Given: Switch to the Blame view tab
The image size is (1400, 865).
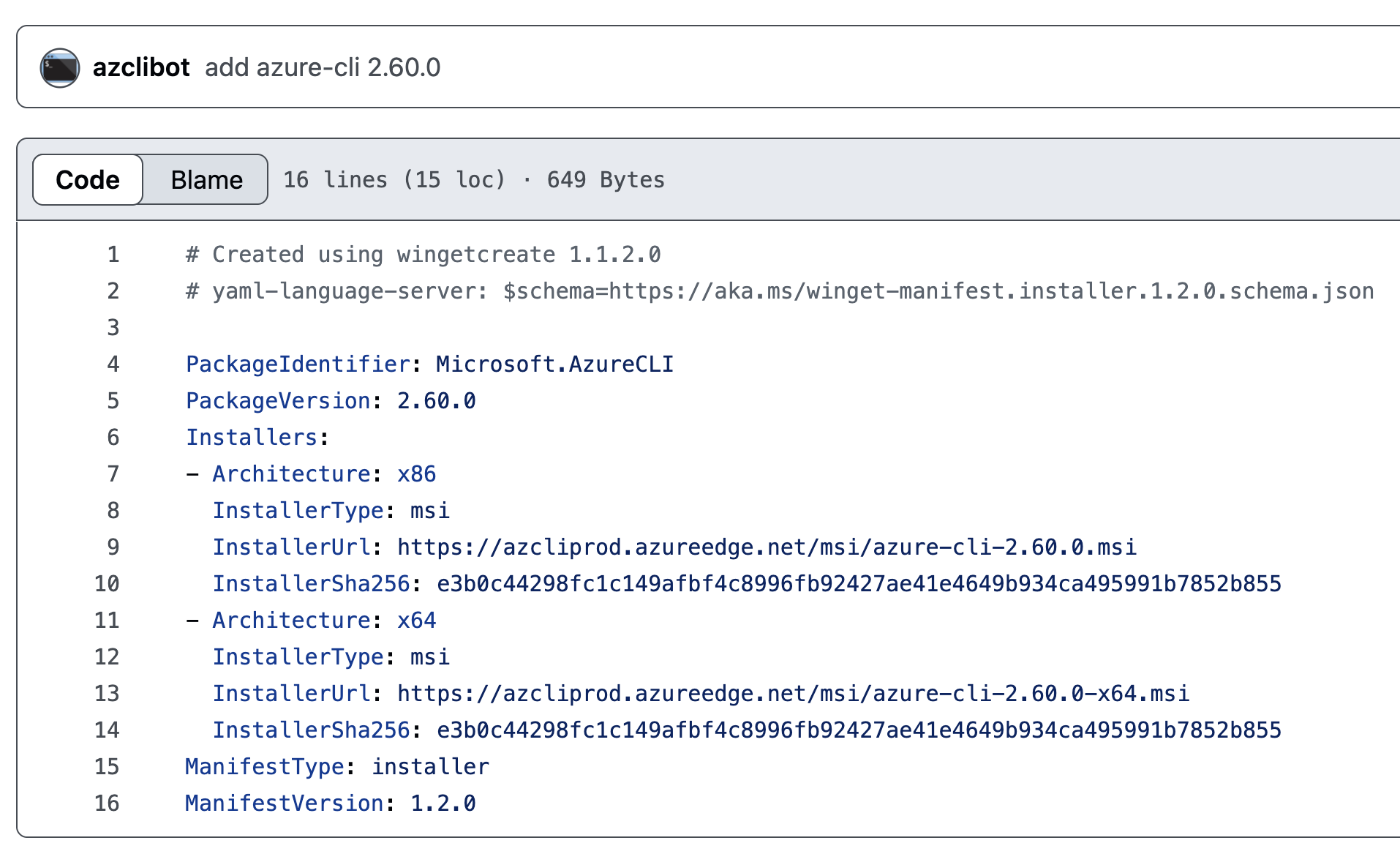Looking at the screenshot, I should click(206, 180).
